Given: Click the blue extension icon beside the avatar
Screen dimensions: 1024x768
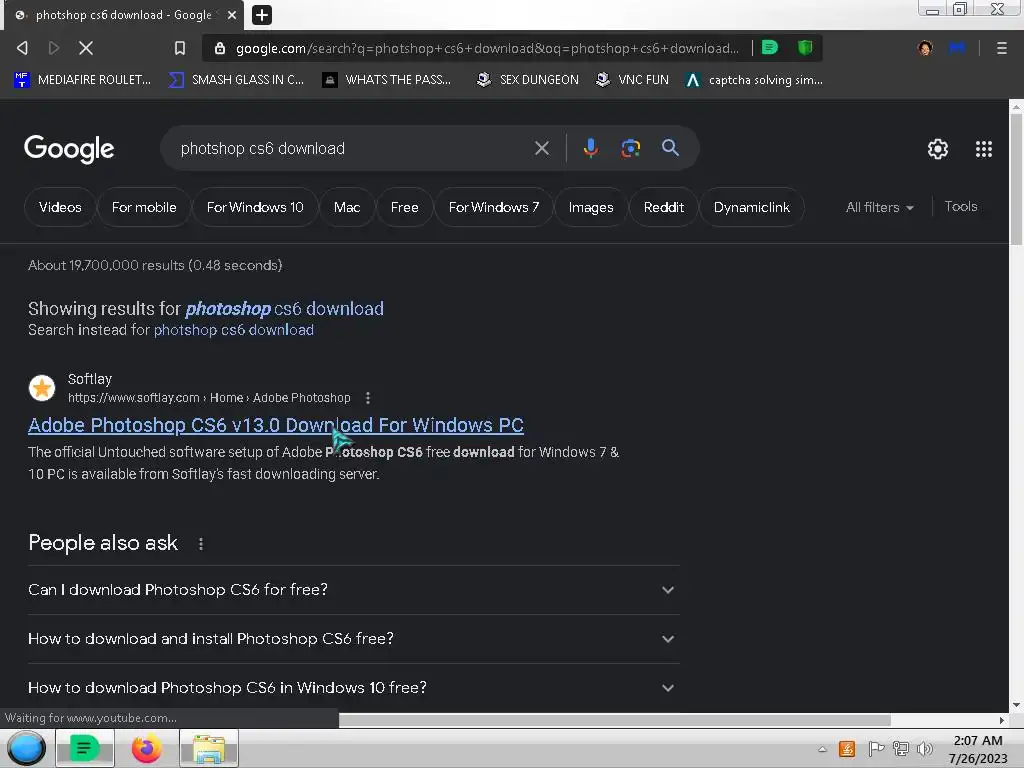Looking at the screenshot, I should click(x=957, y=48).
